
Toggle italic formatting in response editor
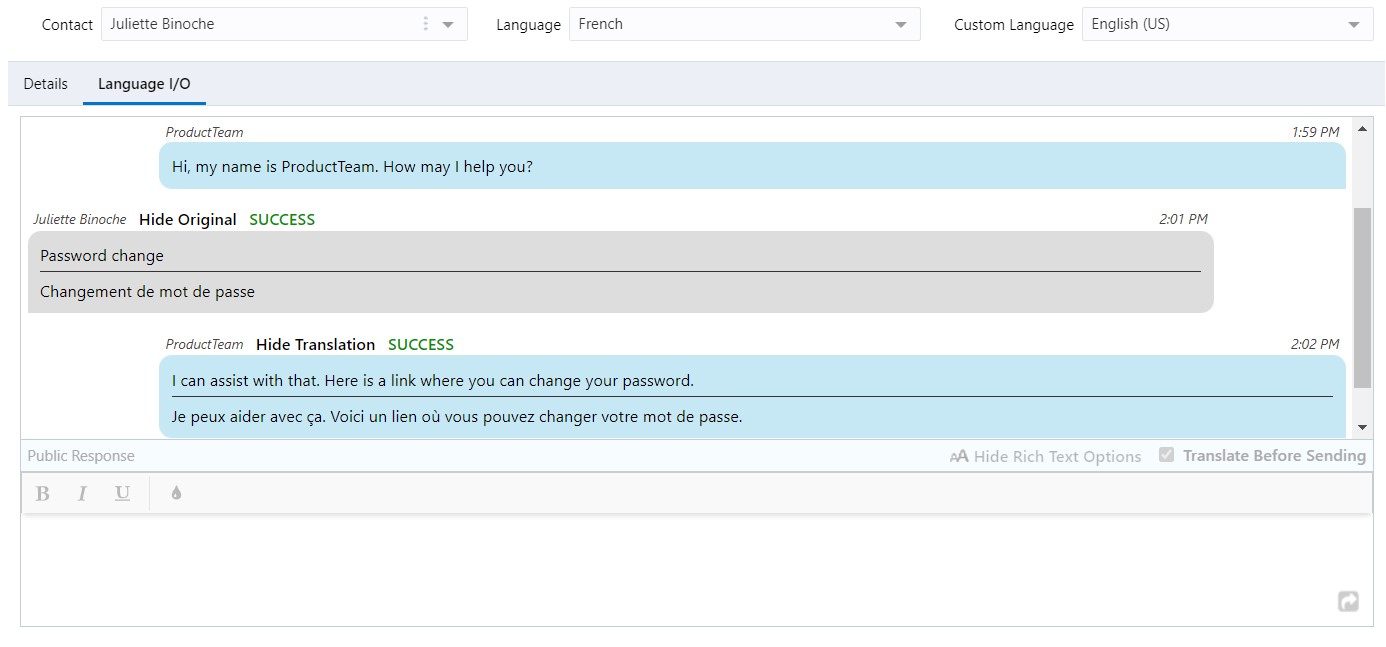click(82, 493)
